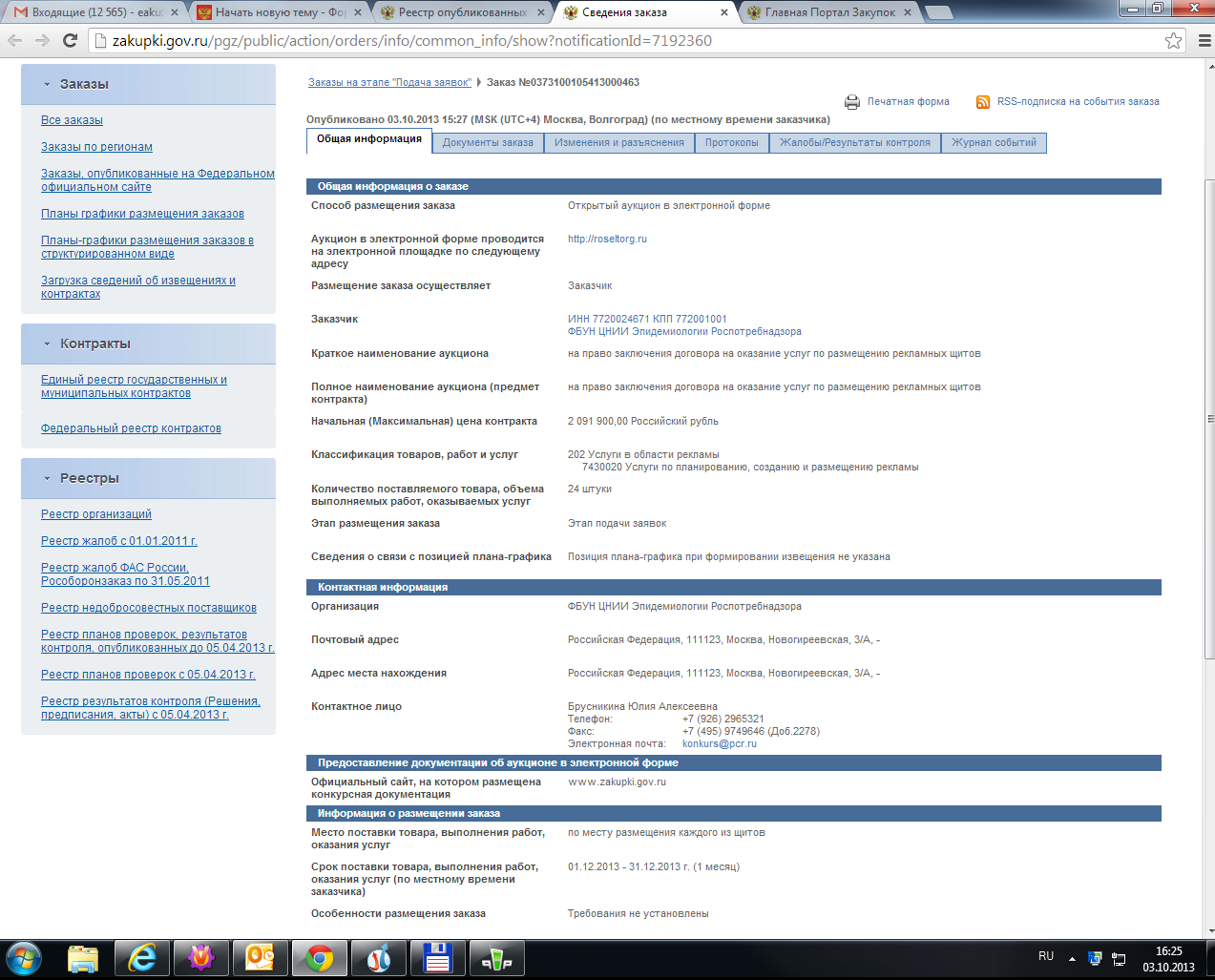Click the ФБУН ЦНИИ Эпидемиологии customer link
This screenshot has width=1215, height=980.
[684, 331]
